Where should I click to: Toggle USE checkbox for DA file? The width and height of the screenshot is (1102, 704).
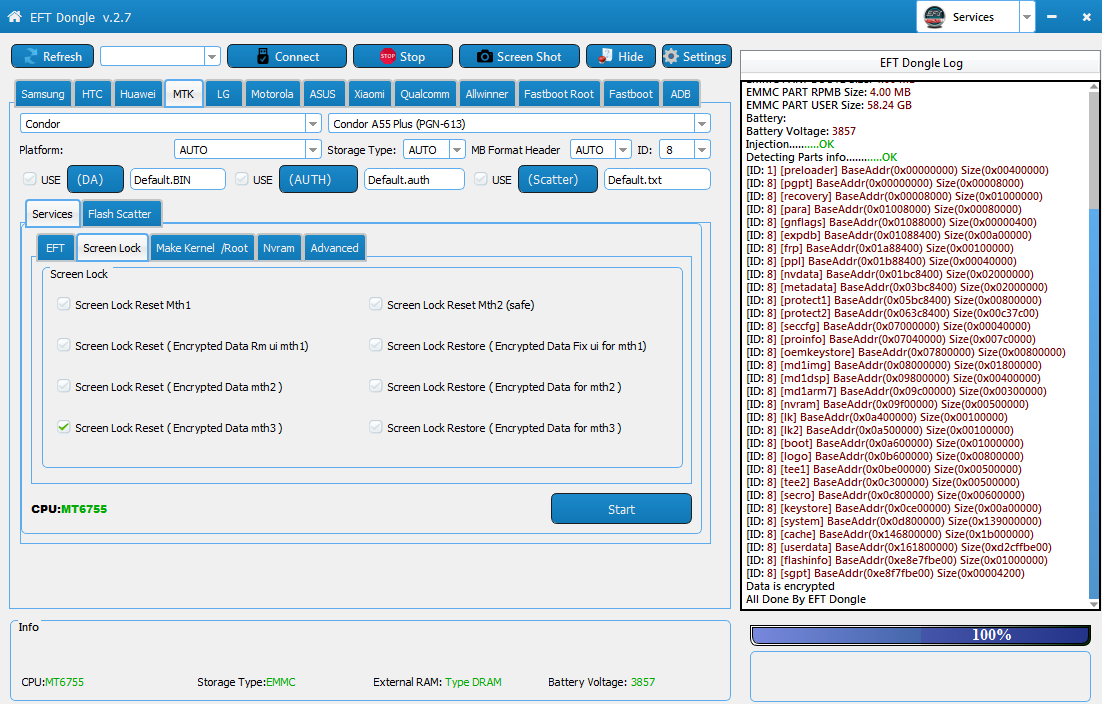(x=30, y=179)
